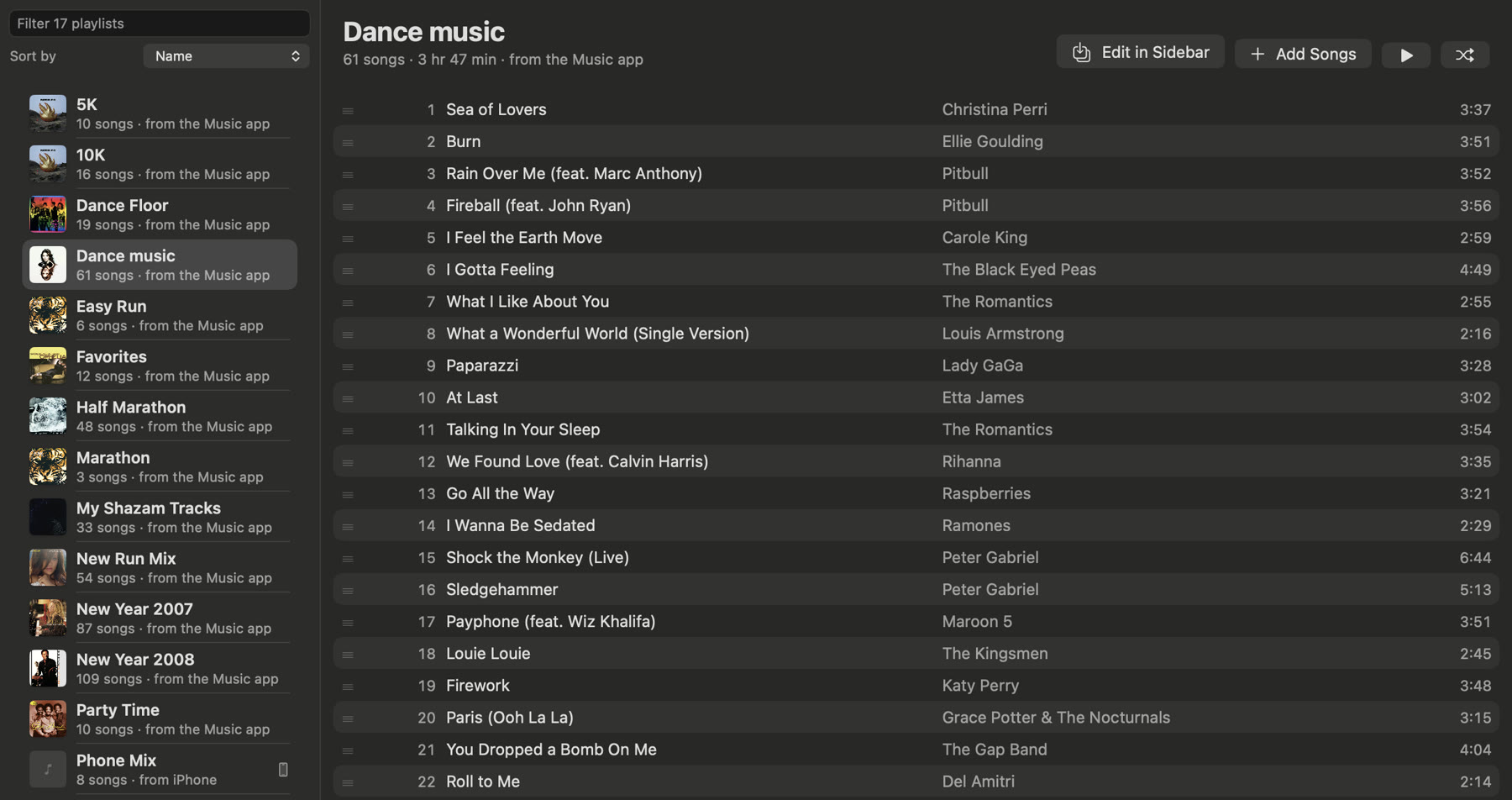Image resolution: width=1512 pixels, height=800 pixels.
Task: Click the Add Songs button
Action: click(x=1303, y=54)
